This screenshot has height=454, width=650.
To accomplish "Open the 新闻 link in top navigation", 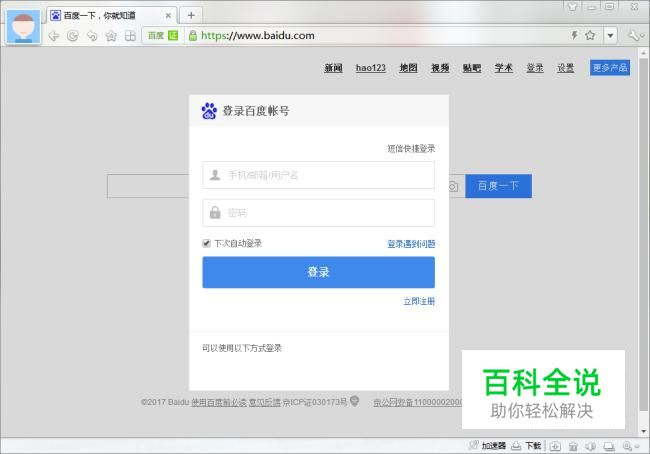I will click(333, 68).
